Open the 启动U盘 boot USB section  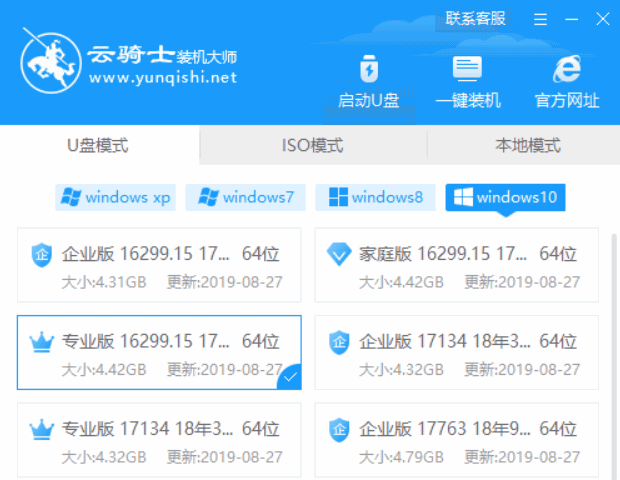[x=369, y=82]
